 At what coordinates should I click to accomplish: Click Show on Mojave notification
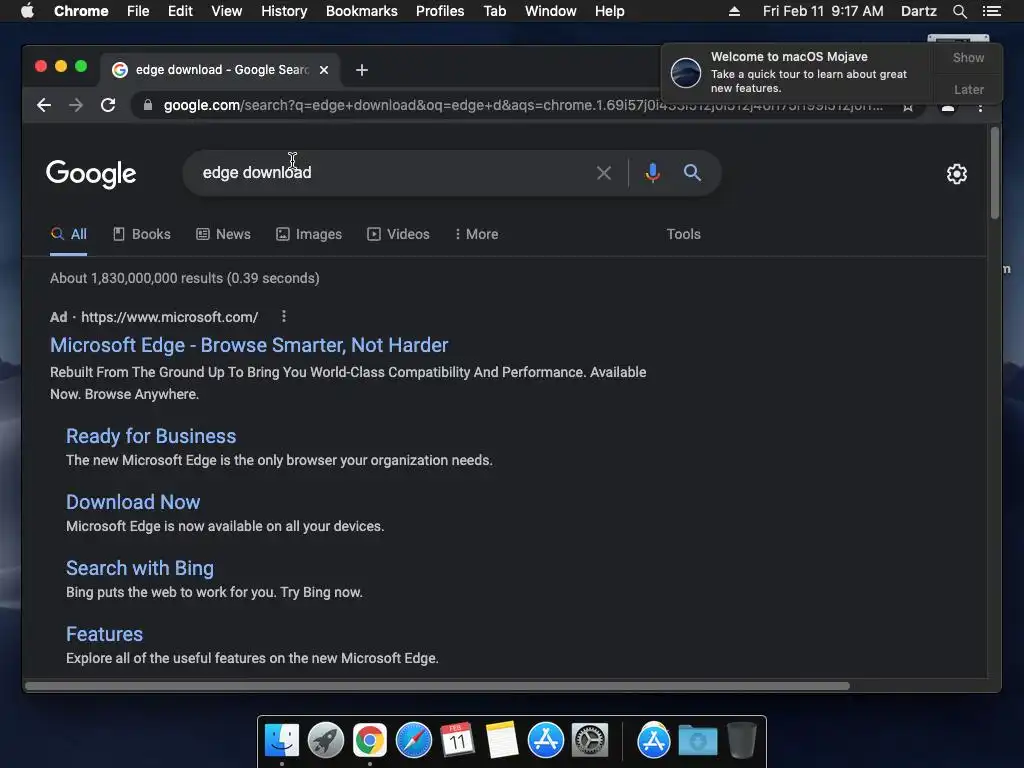pyautogui.click(x=968, y=58)
